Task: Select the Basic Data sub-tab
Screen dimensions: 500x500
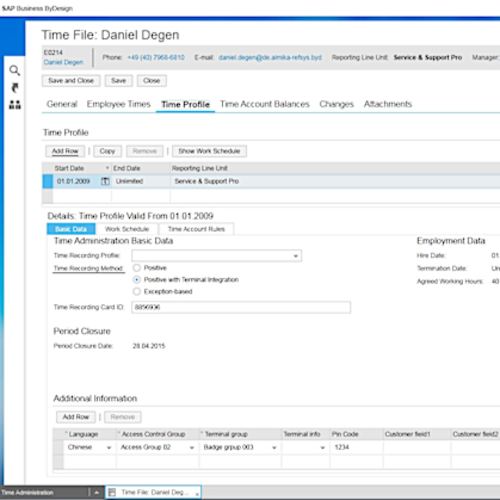Action: click(x=71, y=229)
